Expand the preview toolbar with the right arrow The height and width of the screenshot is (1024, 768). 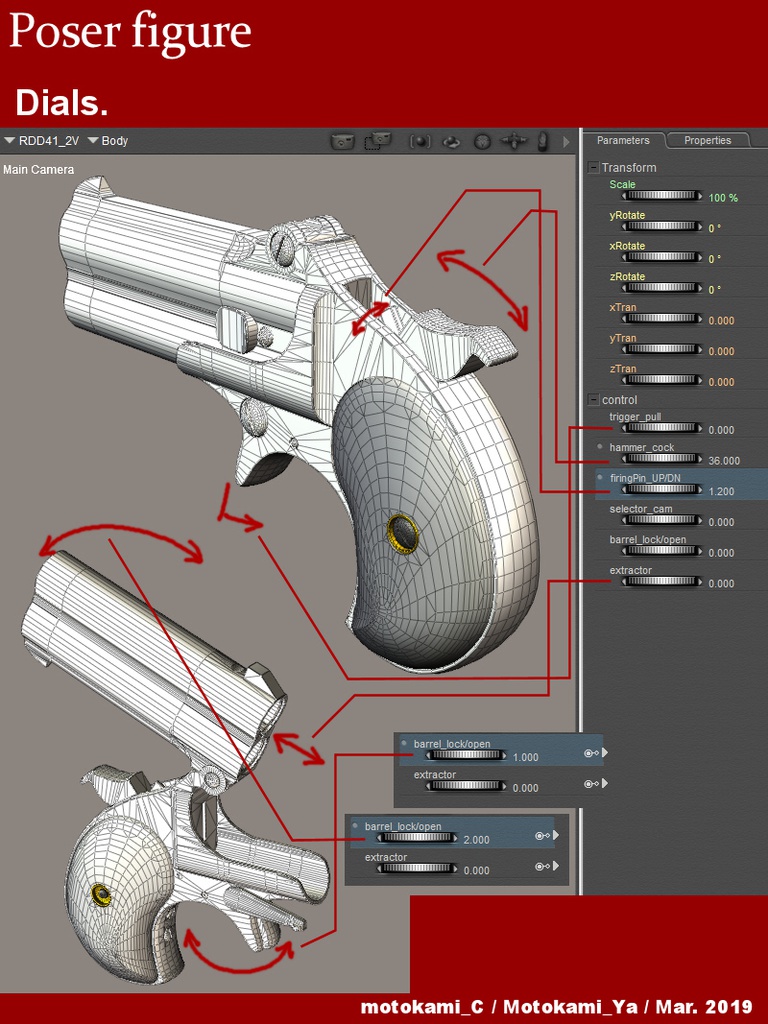[x=566, y=141]
